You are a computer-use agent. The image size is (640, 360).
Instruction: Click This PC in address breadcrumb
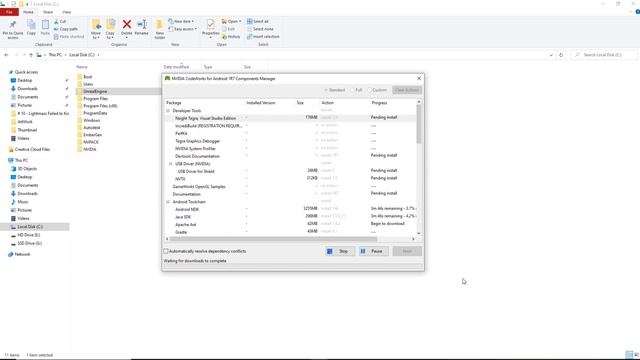[55, 55]
